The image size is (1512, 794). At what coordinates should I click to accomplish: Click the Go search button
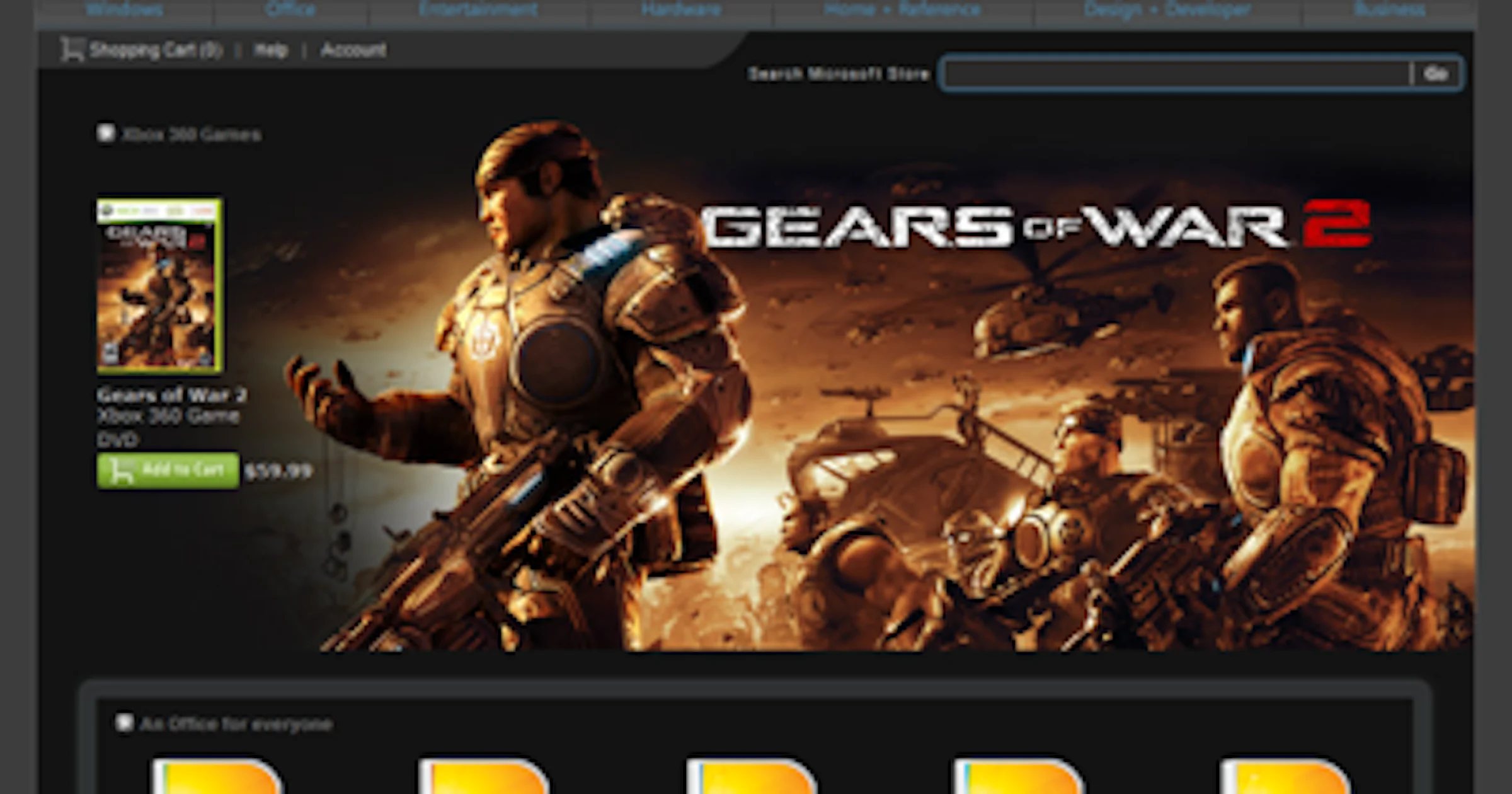(1436, 74)
